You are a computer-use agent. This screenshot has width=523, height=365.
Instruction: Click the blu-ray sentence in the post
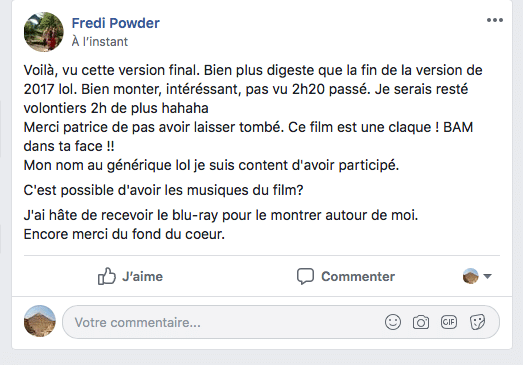pyautogui.click(x=221, y=215)
